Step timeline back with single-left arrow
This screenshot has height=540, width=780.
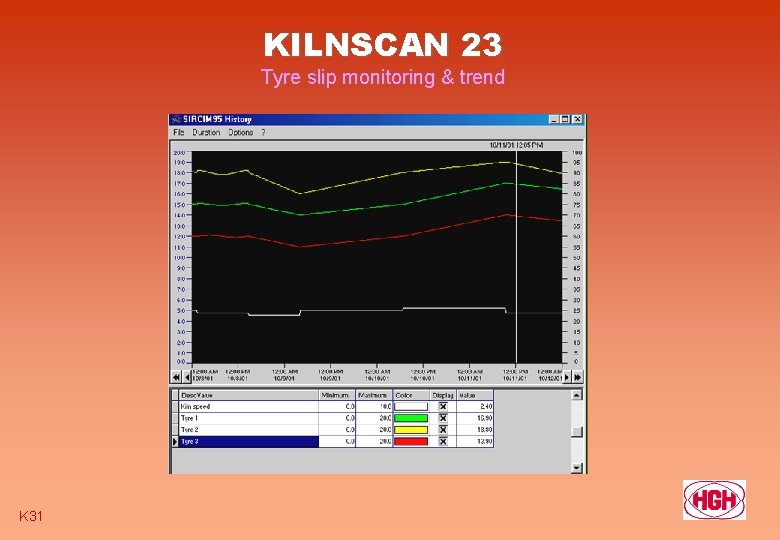(x=187, y=377)
